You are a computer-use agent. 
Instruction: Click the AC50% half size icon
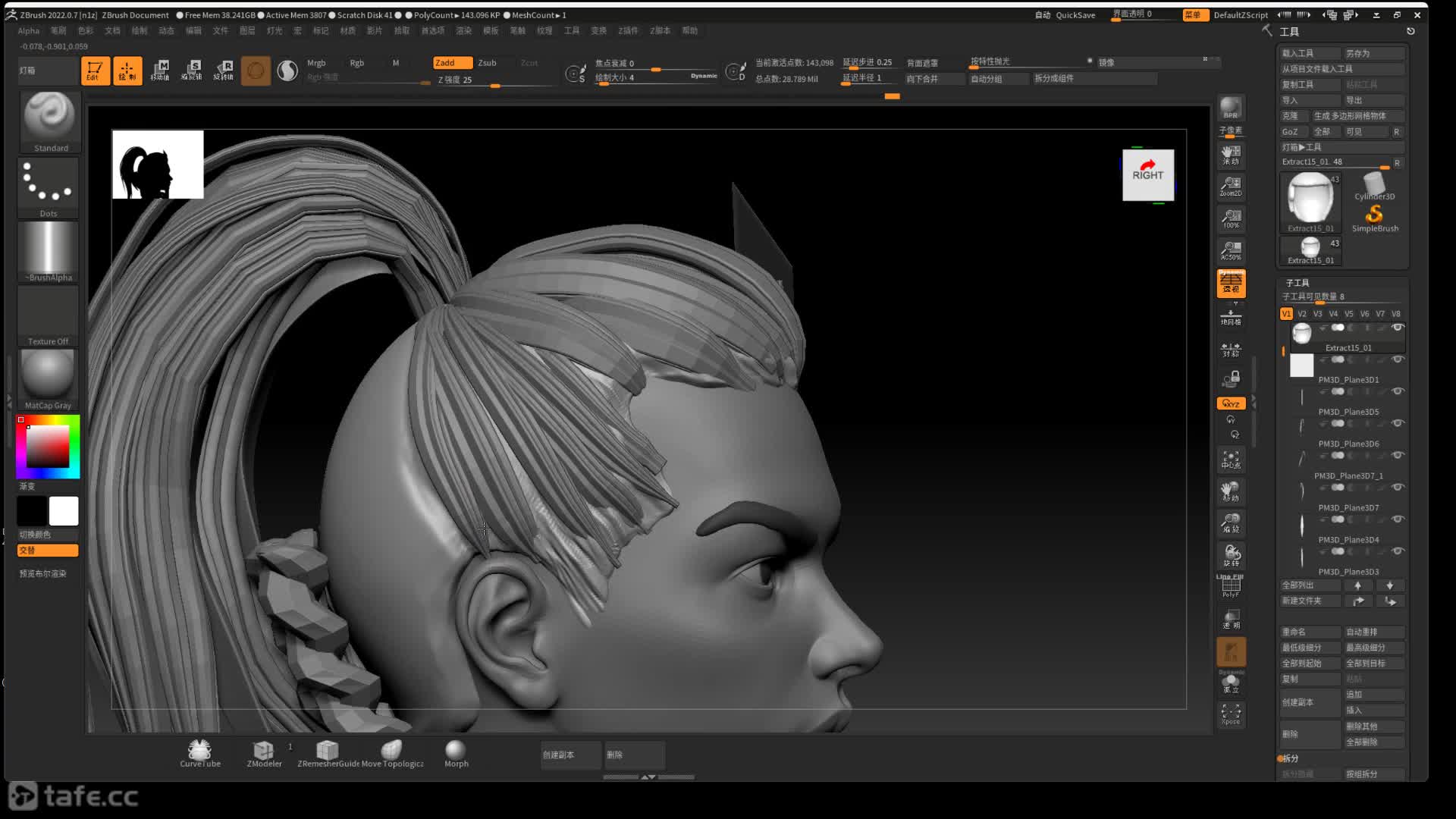tap(1231, 250)
